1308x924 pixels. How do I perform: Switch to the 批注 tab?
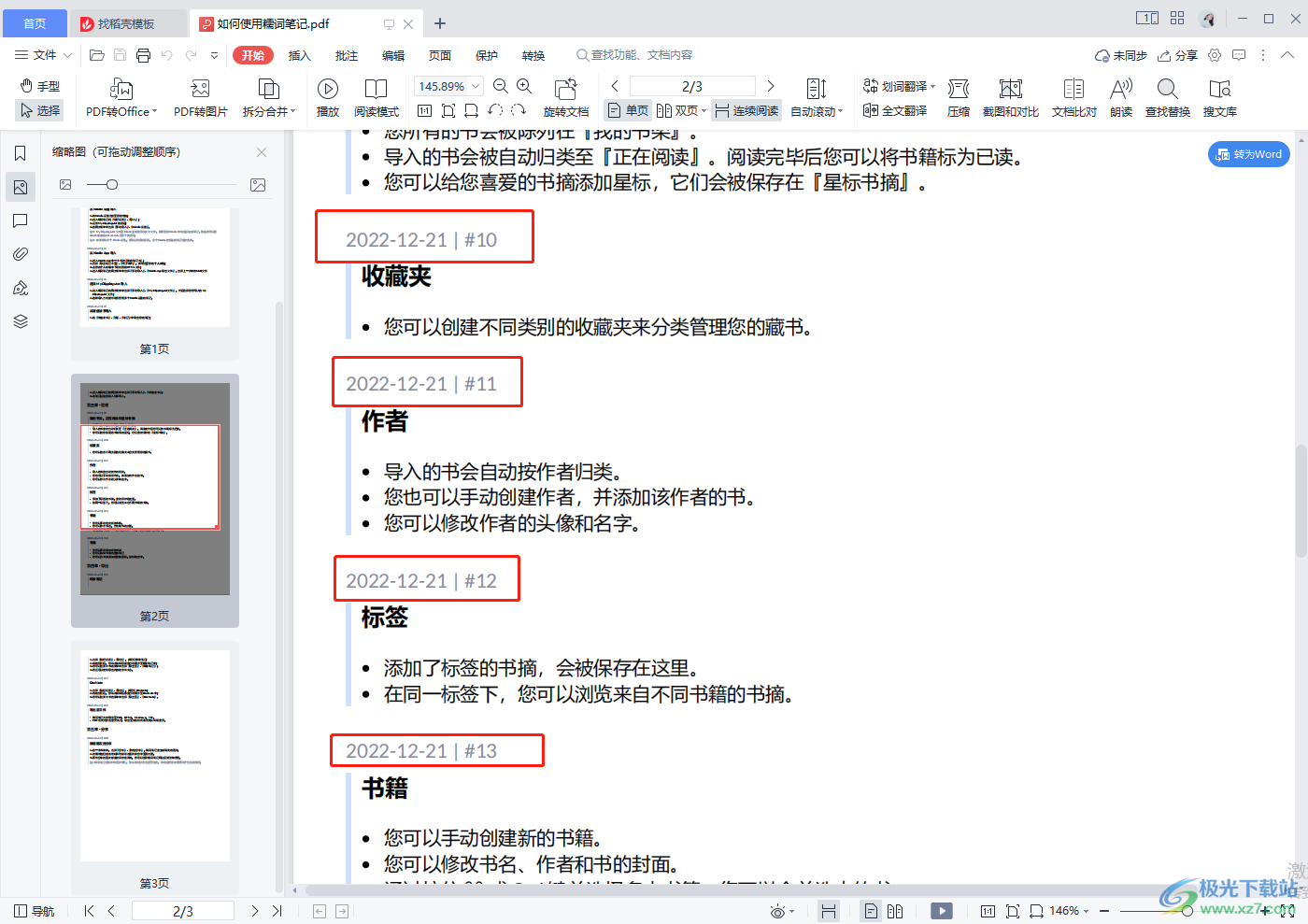pyautogui.click(x=347, y=55)
